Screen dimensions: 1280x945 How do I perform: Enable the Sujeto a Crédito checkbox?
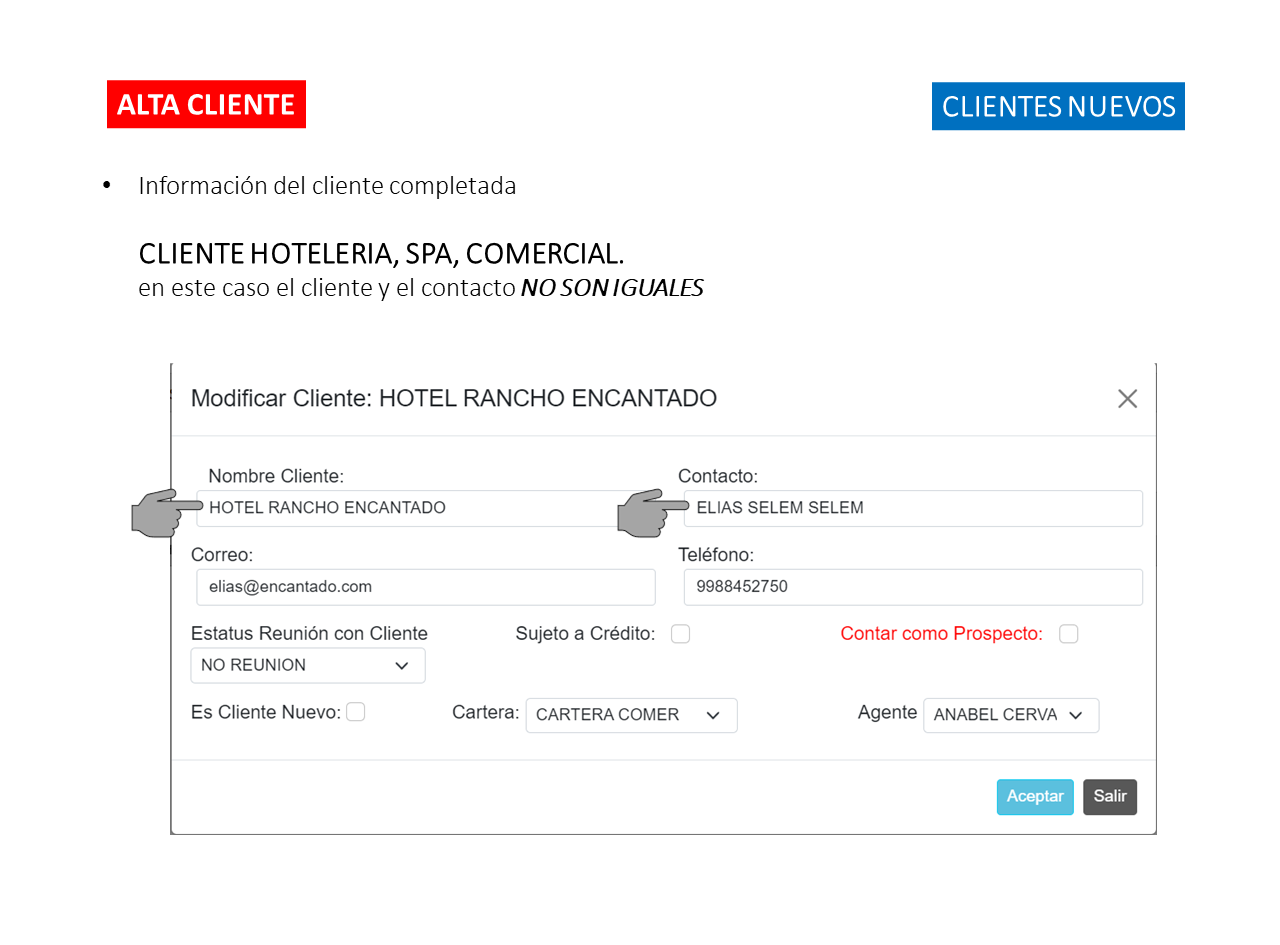coord(680,634)
